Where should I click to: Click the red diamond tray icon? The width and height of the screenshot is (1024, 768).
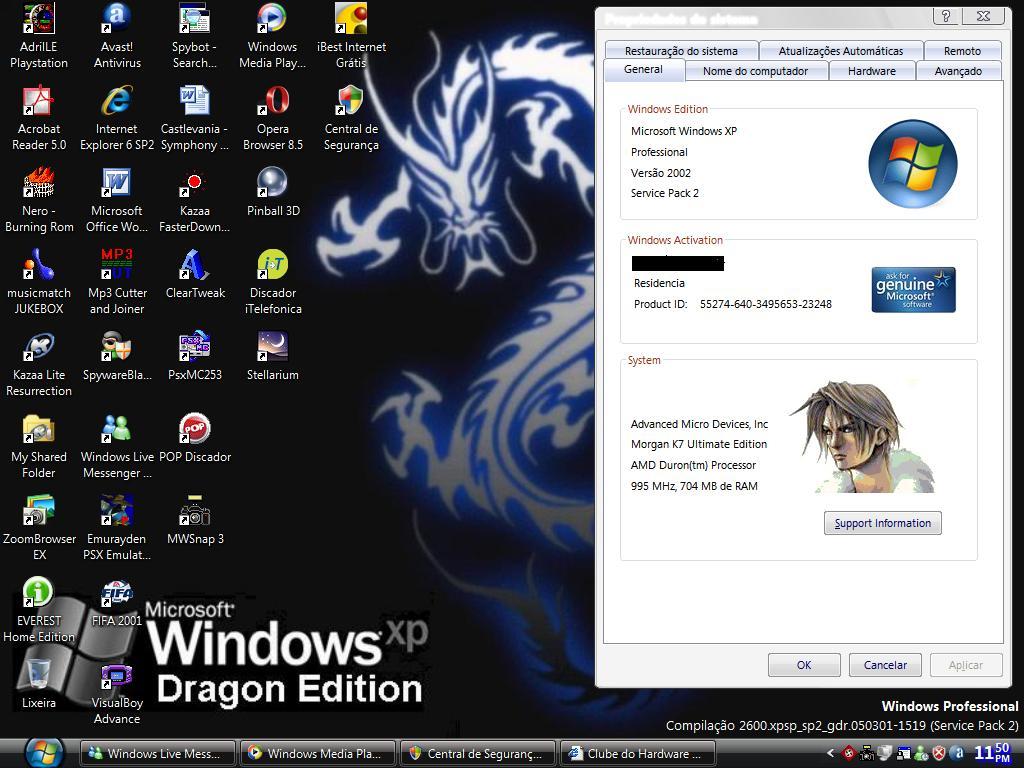pyautogui.click(x=849, y=753)
